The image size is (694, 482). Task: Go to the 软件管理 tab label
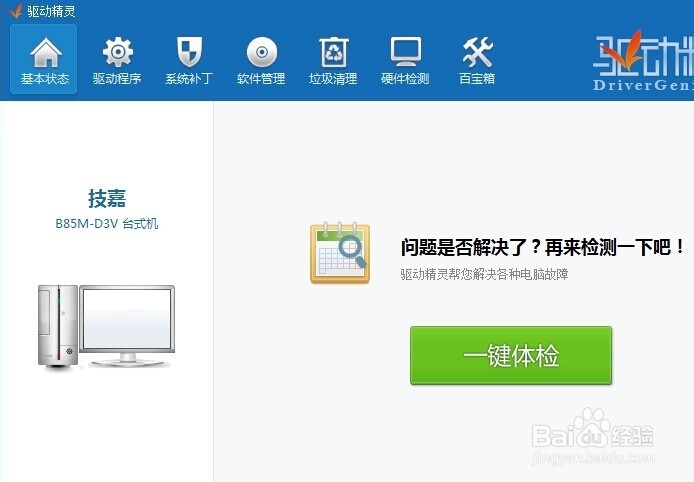pyautogui.click(x=261, y=79)
